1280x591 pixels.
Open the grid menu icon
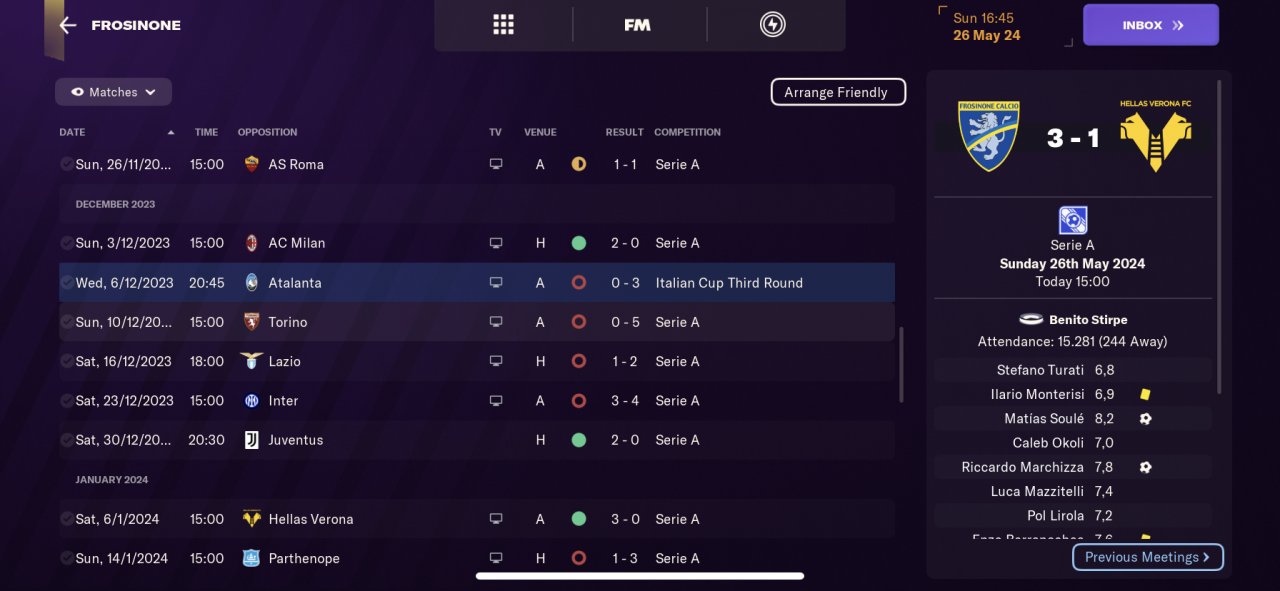point(503,25)
